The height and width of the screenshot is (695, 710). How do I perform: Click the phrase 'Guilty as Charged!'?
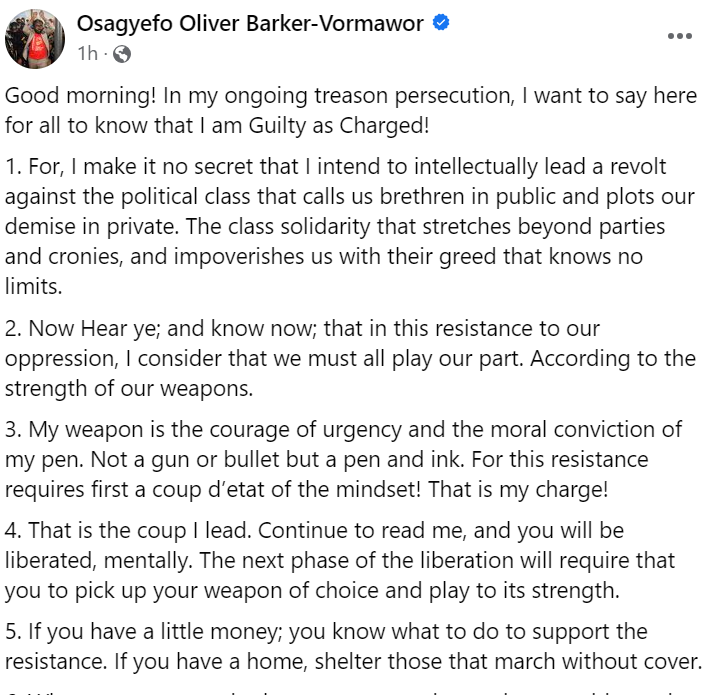339,125
